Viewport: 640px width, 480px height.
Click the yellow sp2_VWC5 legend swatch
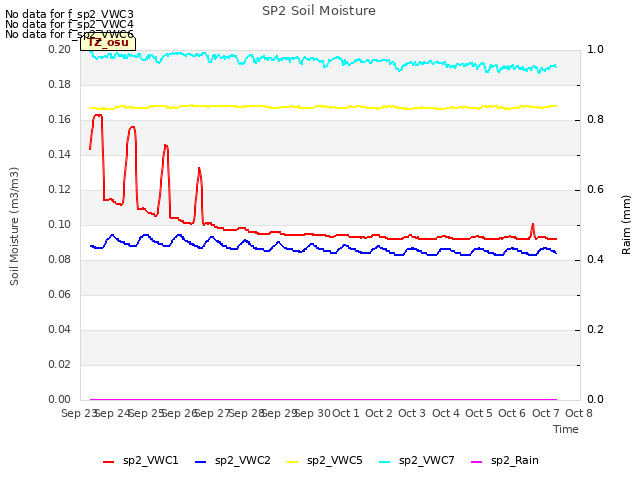click(x=293, y=462)
